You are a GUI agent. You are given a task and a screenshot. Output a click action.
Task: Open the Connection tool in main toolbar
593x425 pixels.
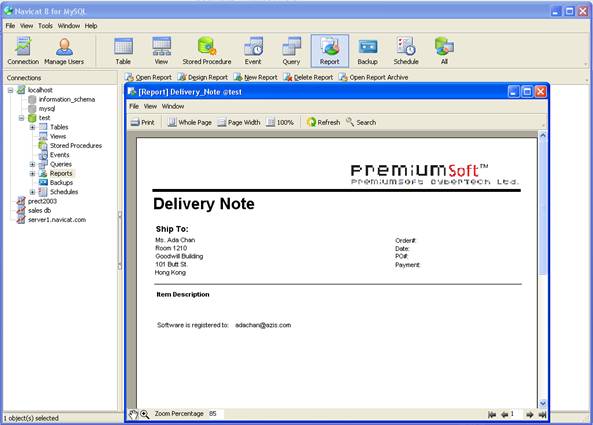tap(23, 51)
